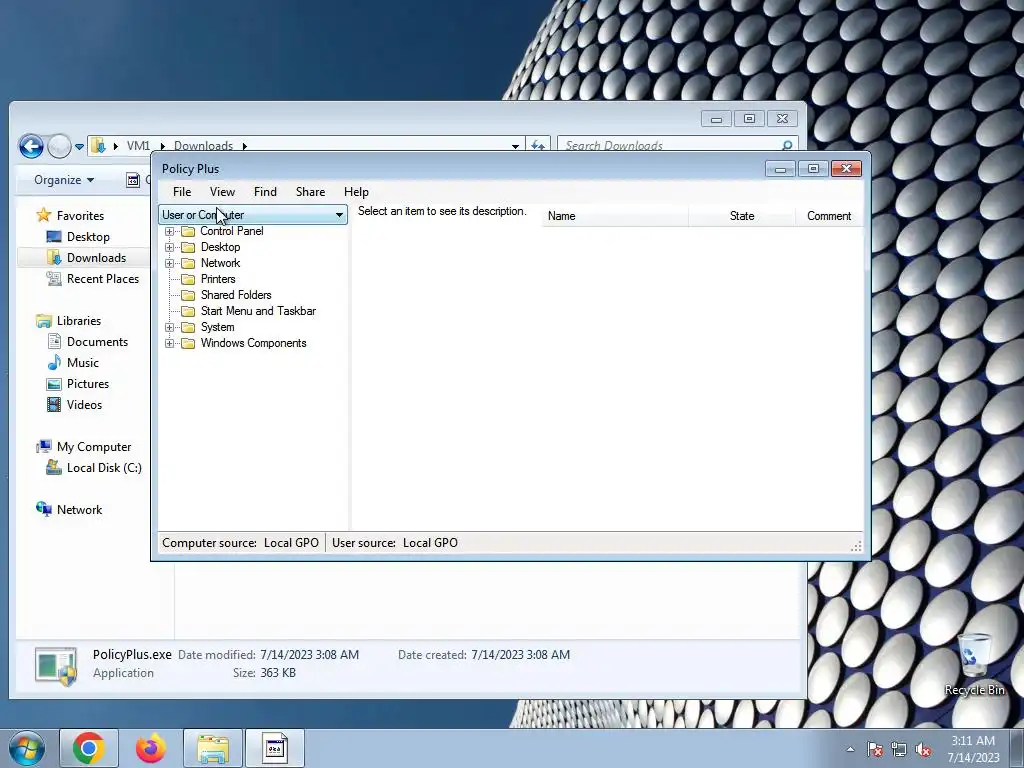Open the User or Computer dropdown
Screen dimensions: 1024x768
(253, 215)
